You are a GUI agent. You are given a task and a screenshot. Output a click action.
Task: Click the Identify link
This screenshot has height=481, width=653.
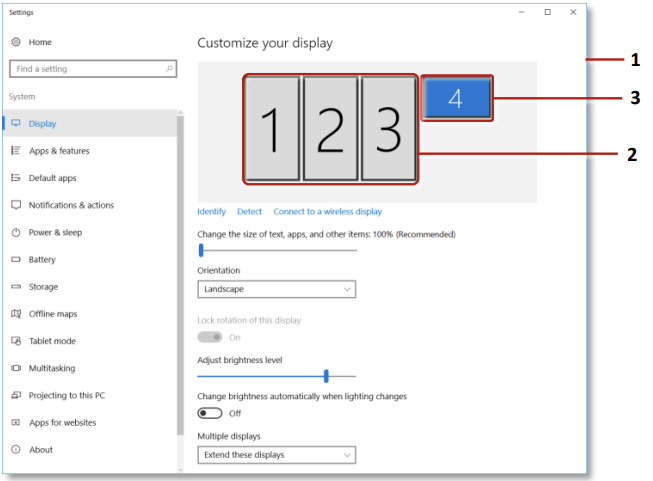(211, 212)
